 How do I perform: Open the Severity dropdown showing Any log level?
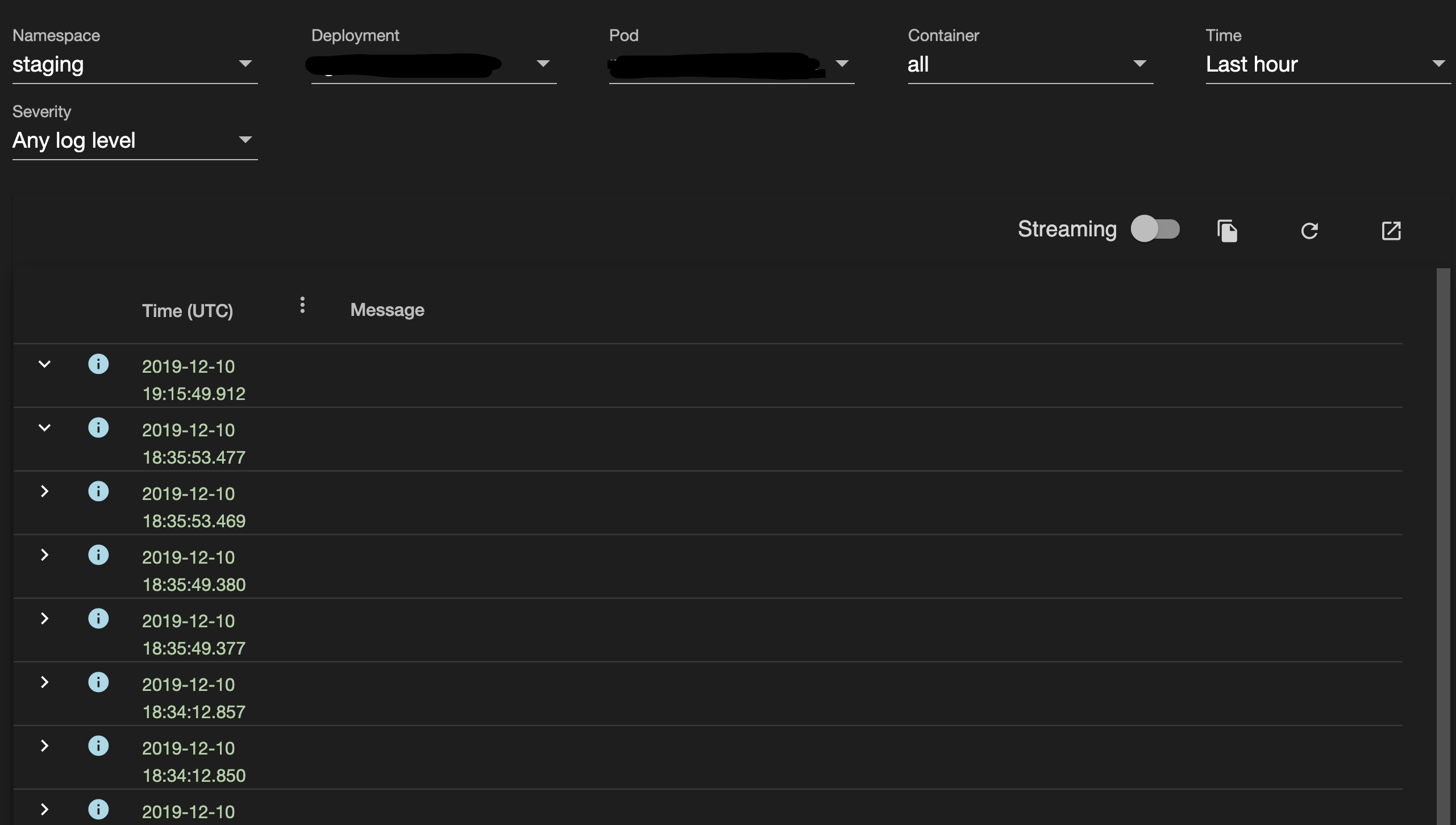click(x=246, y=140)
